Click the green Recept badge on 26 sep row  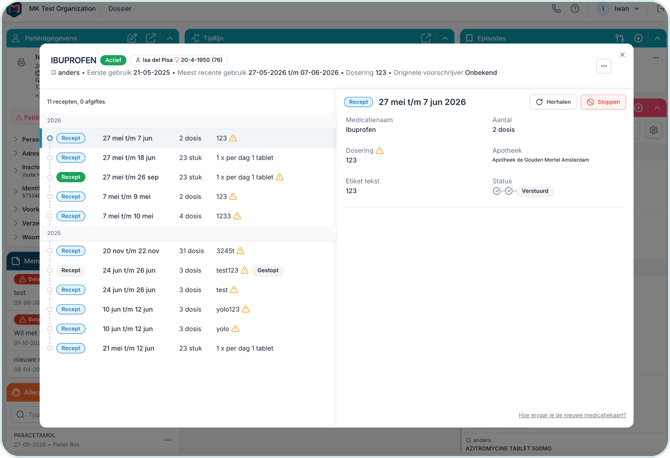[71, 177]
